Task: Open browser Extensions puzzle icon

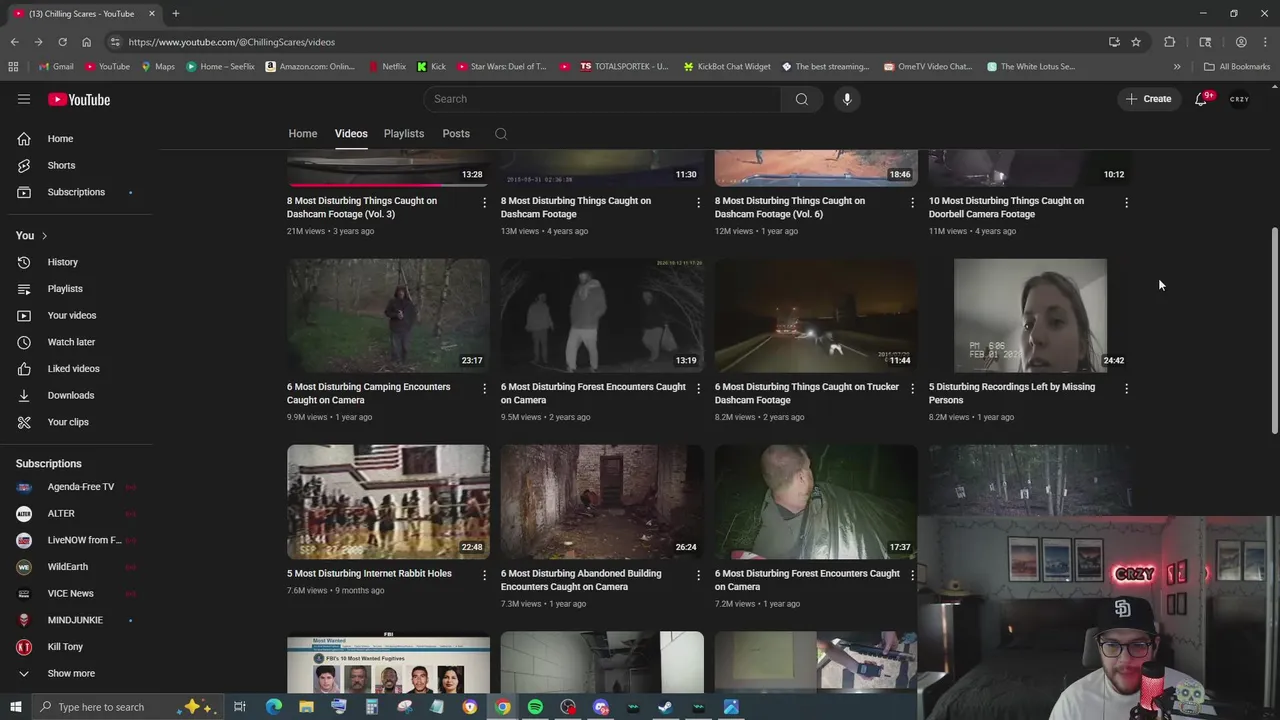Action: (1169, 42)
